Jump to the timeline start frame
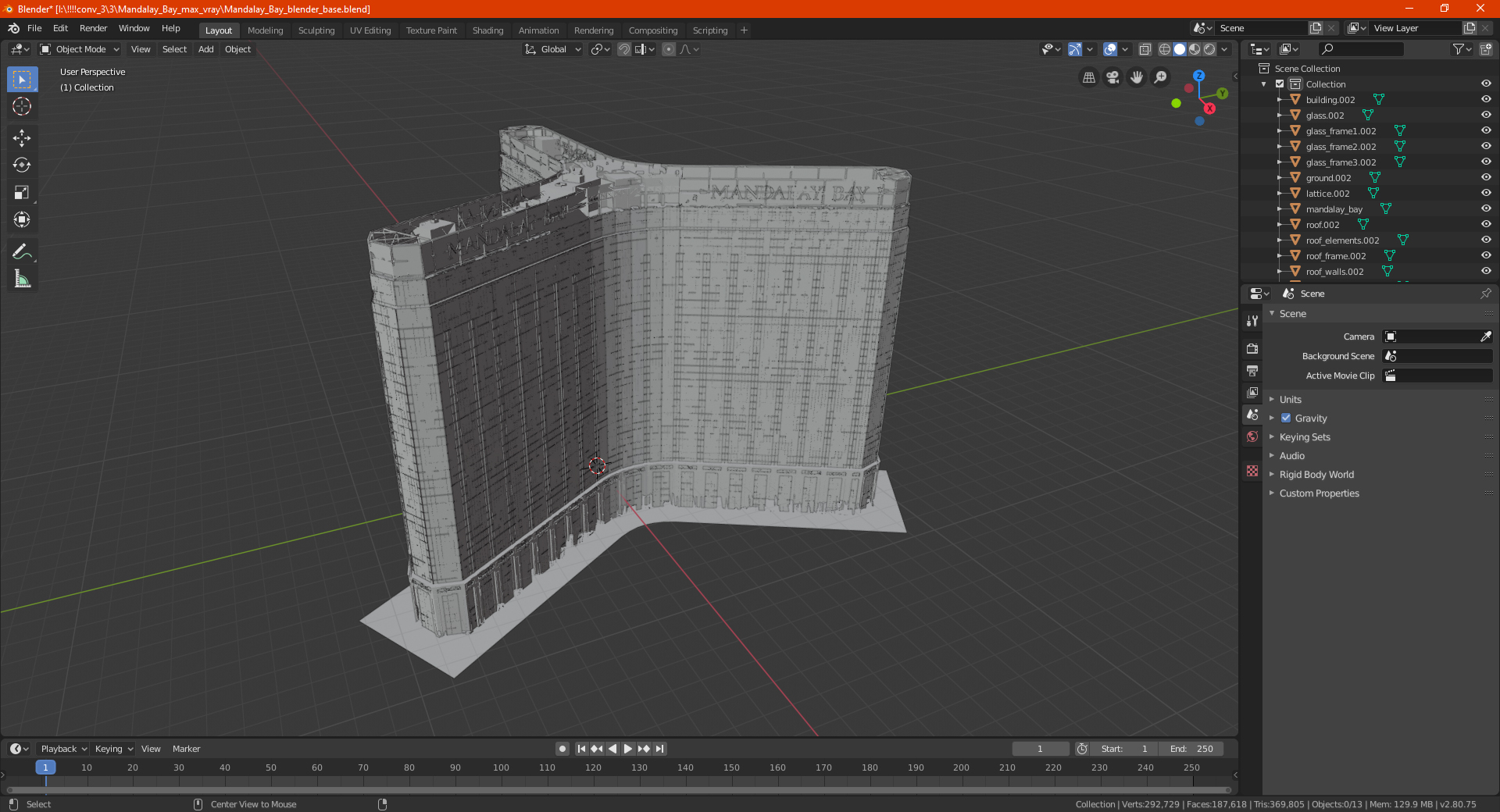Screen dimensions: 1500x812 (581, 749)
